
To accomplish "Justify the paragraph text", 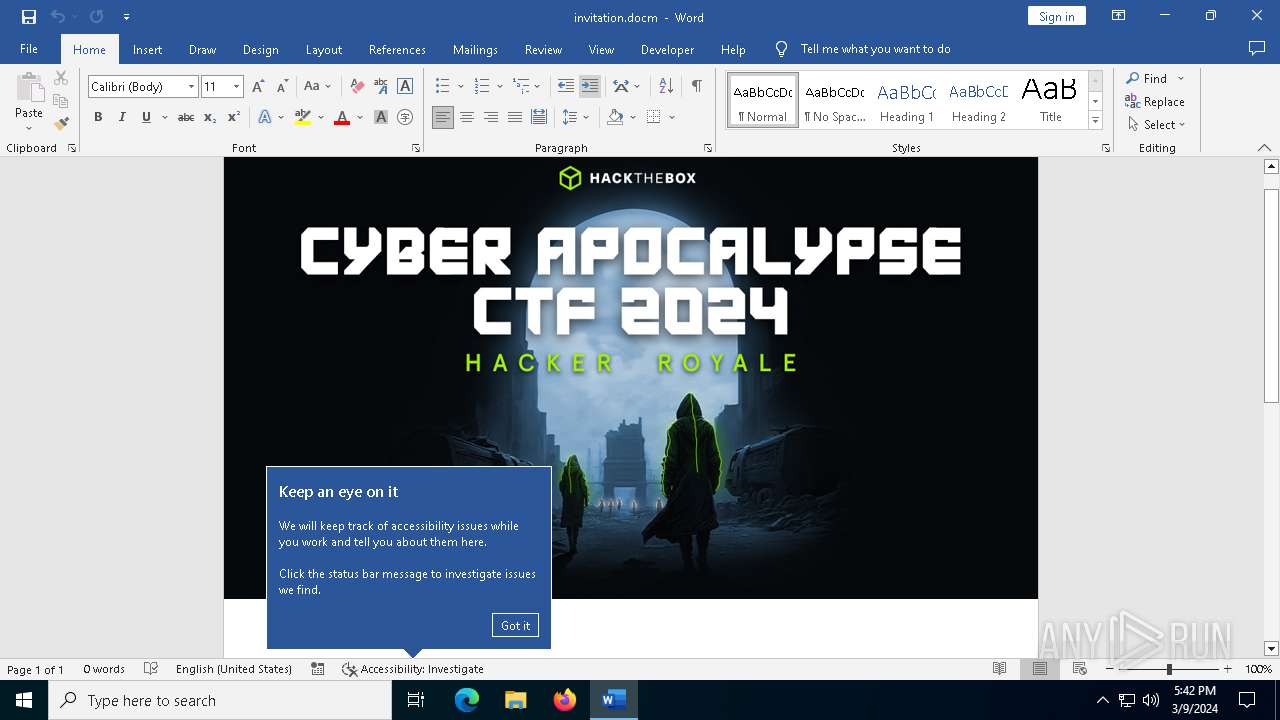I will point(515,118).
